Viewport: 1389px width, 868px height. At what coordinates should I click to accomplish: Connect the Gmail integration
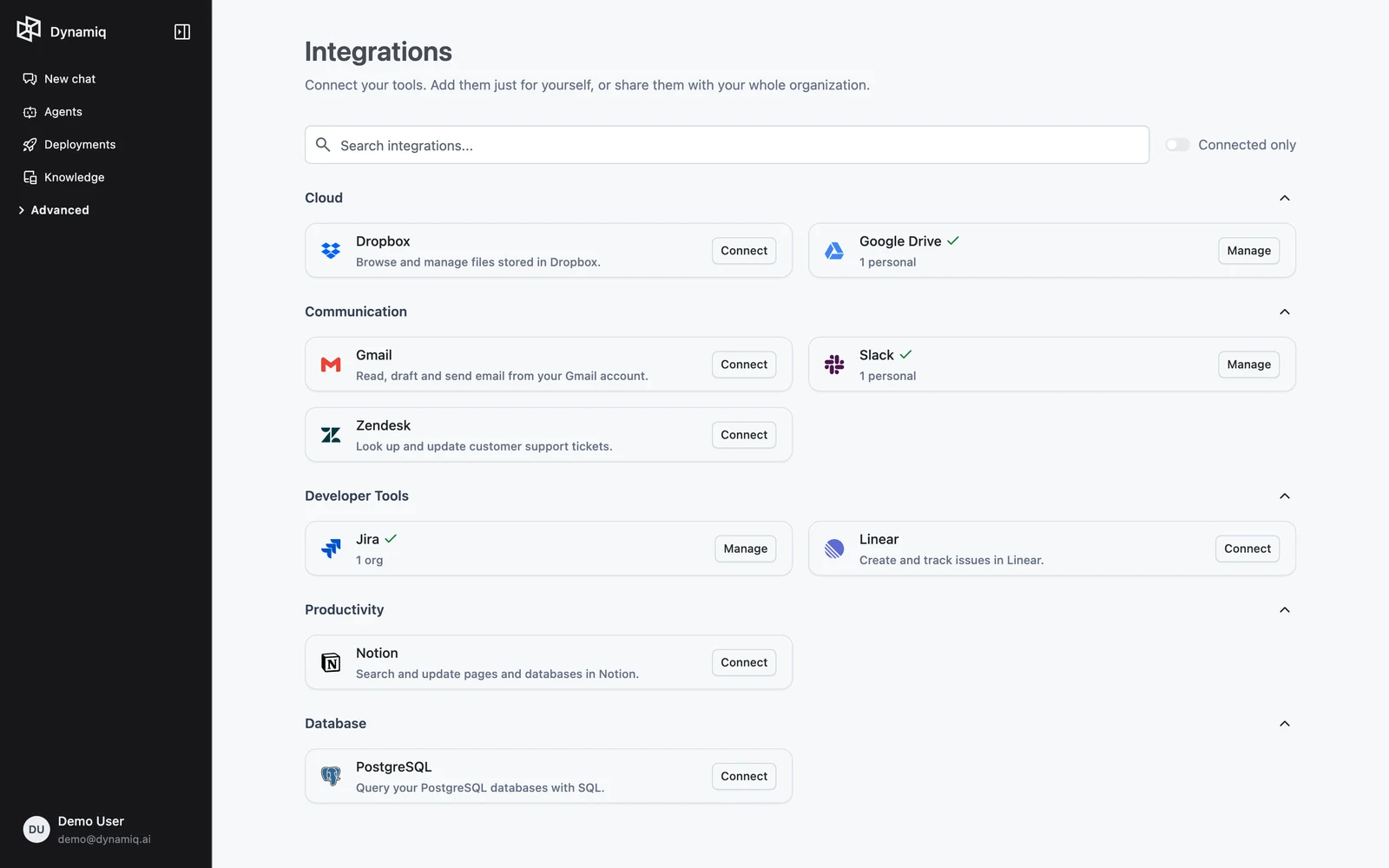point(744,365)
